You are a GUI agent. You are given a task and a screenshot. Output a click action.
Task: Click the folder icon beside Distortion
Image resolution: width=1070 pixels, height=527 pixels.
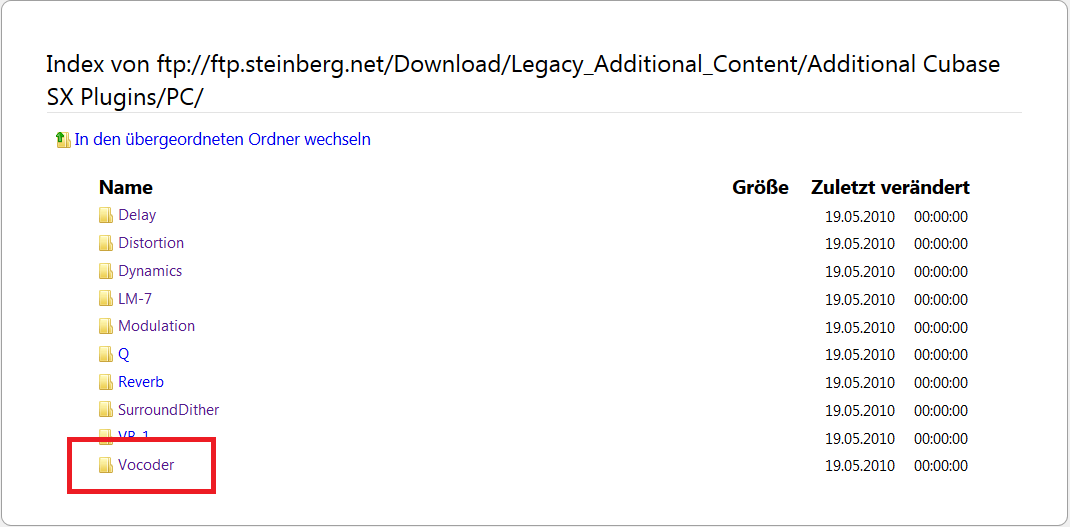106,244
